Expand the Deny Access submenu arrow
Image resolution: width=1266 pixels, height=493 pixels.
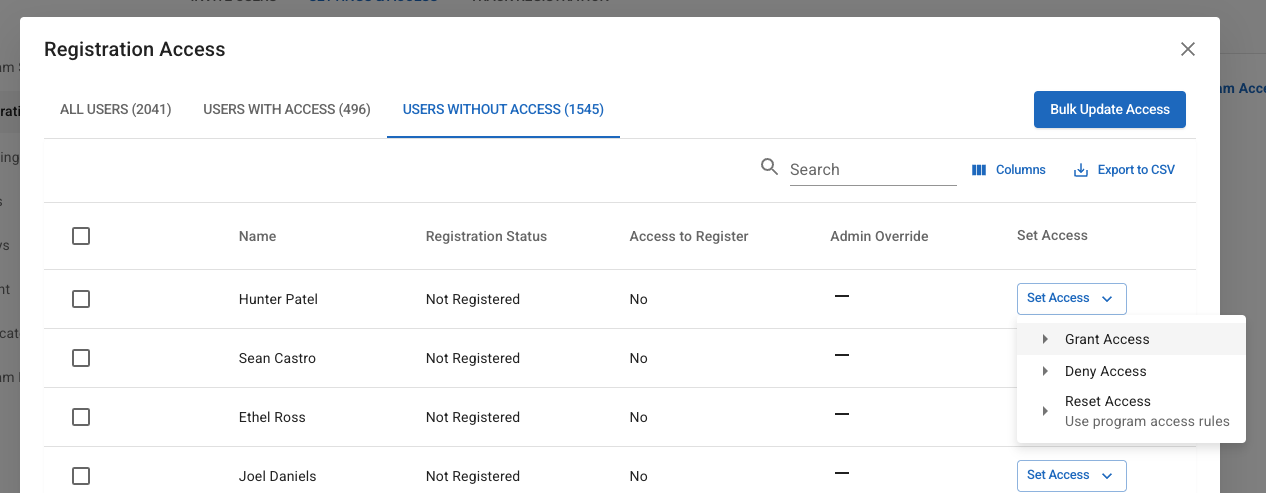point(1045,372)
